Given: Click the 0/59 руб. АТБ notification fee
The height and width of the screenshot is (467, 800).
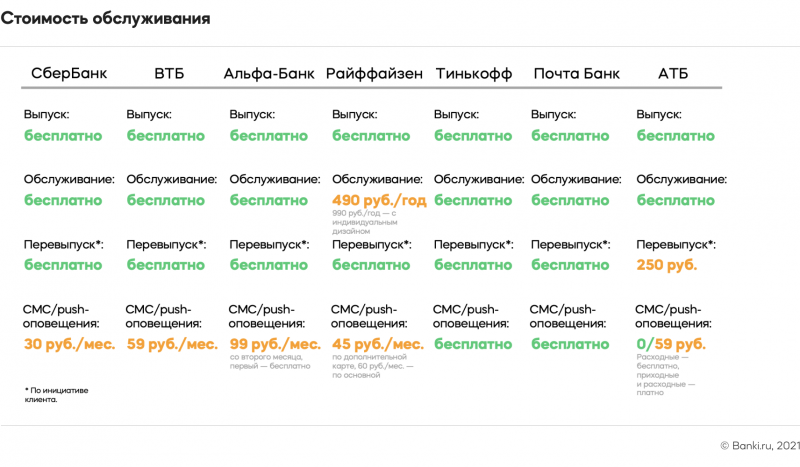Looking at the screenshot, I should point(670,343).
